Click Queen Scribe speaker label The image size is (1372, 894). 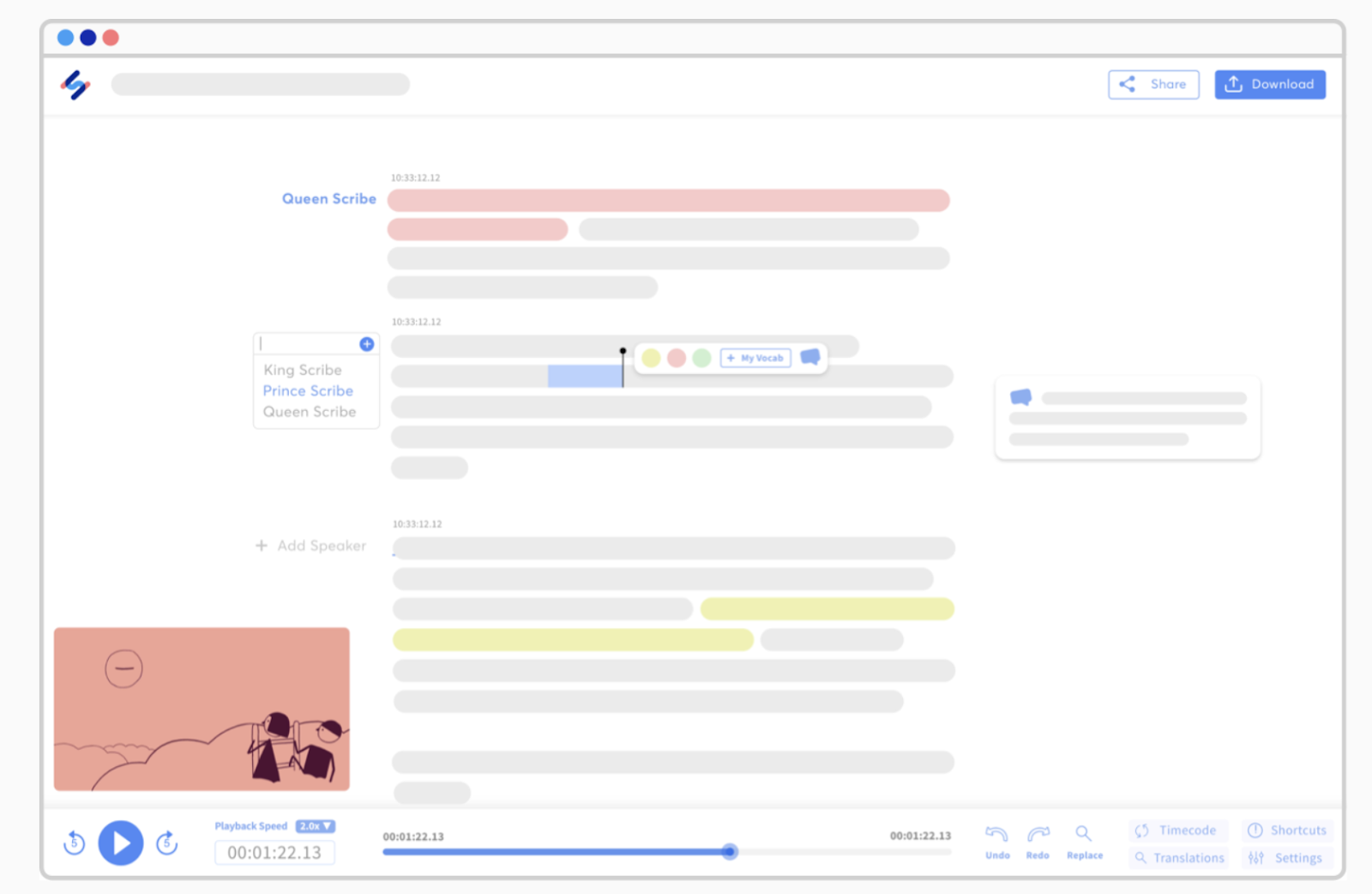pos(329,198)
